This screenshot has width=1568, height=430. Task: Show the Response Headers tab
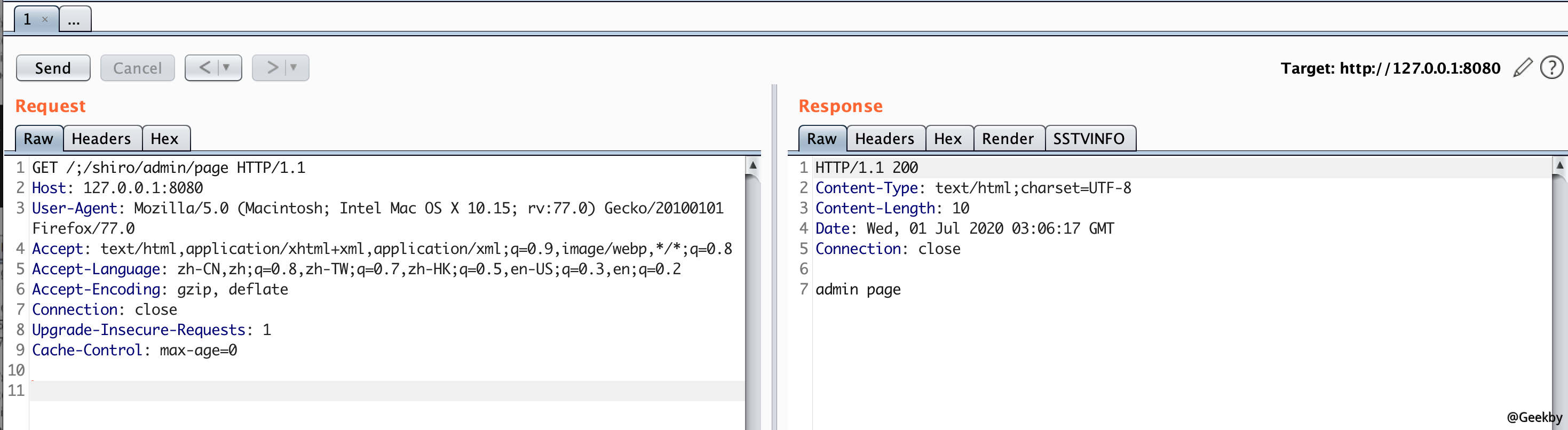coord(884,139)
